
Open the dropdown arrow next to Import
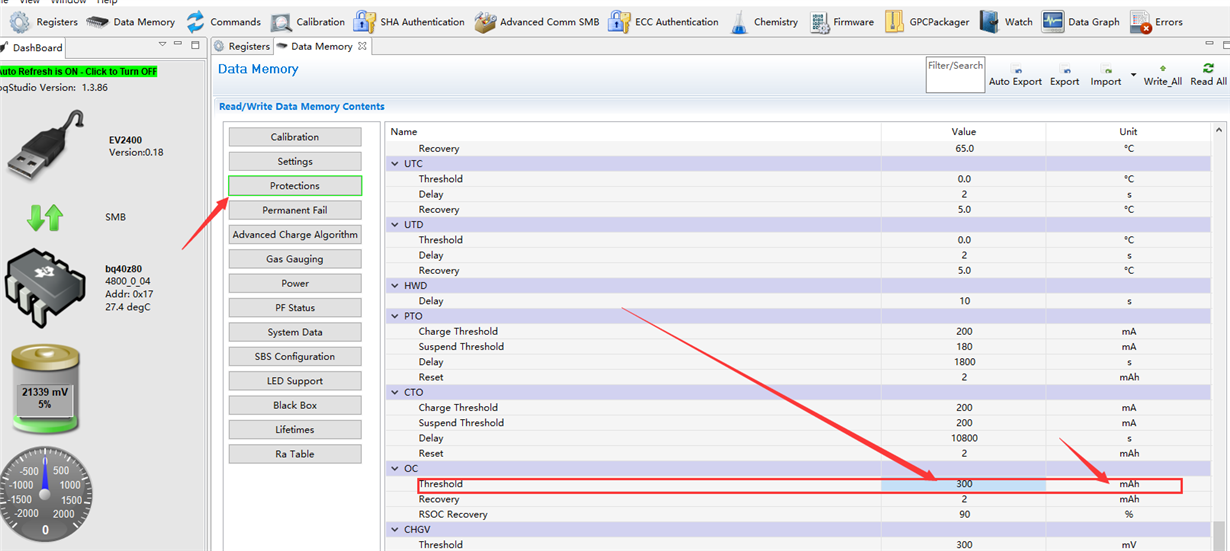(1133, 75)
